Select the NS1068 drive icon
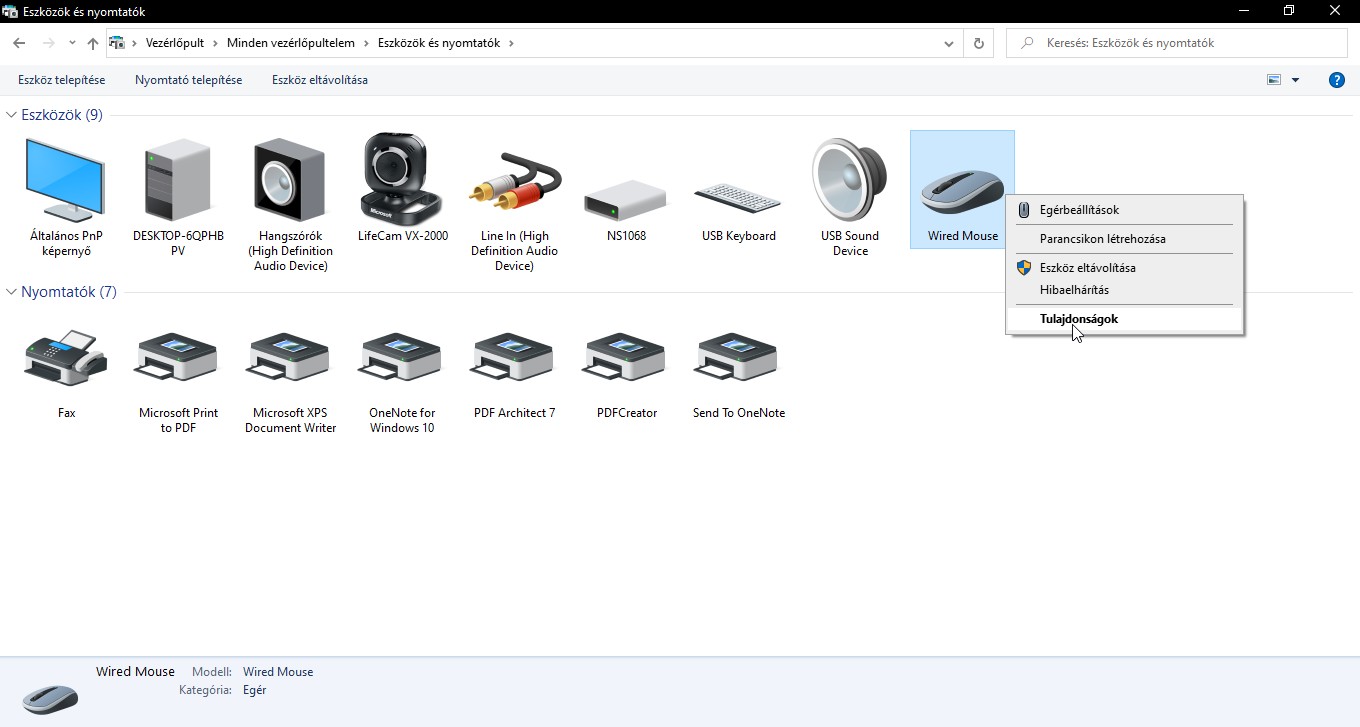Screen dimensions: 1360x727 [624, 200]
